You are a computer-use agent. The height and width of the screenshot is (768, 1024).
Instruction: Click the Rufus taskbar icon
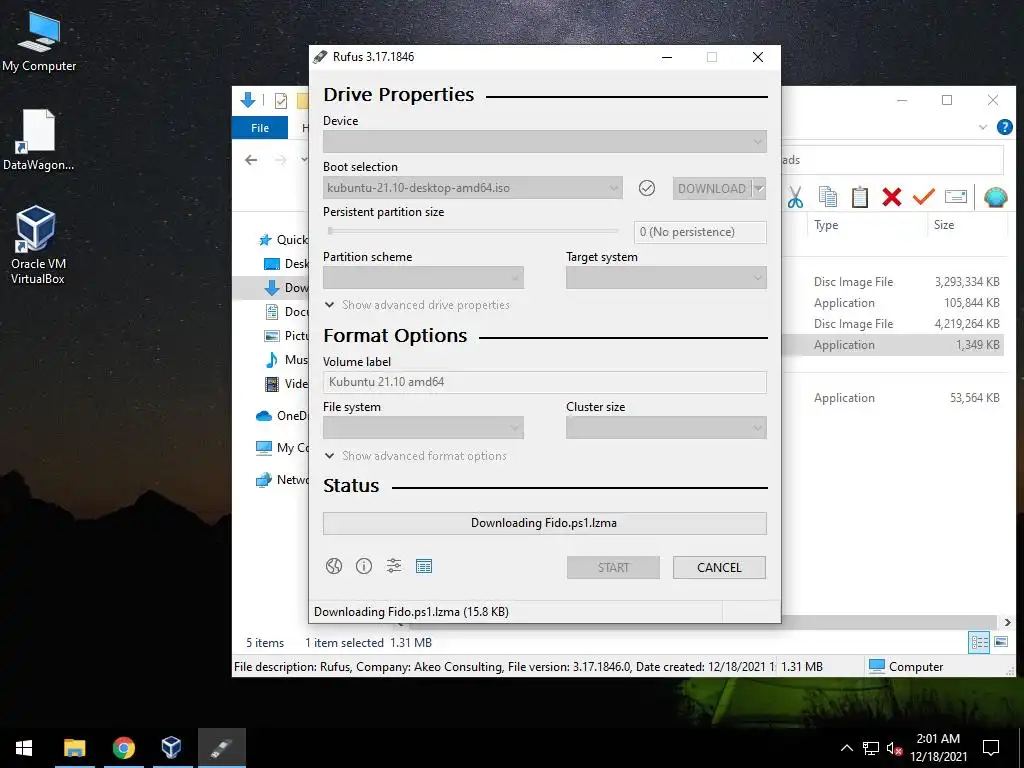[x=222, y=748]
